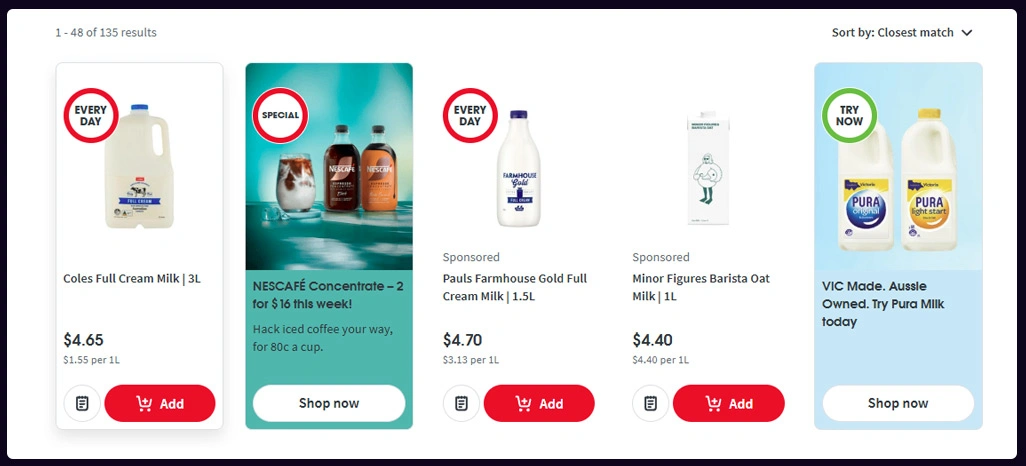Click Coles Full Cream Milk product image
This screenshot has width=1026, height=466.
(x=141, y=167)
